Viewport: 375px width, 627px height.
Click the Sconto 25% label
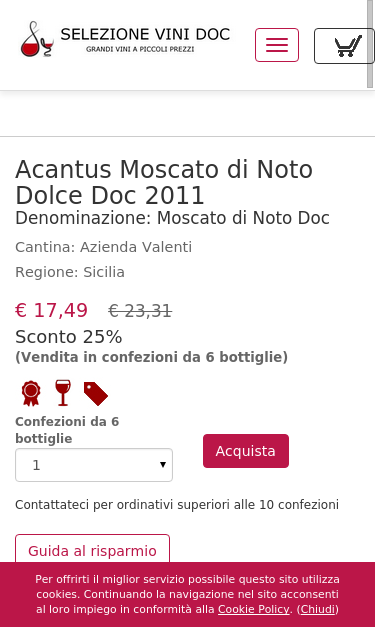click(68, 337)
